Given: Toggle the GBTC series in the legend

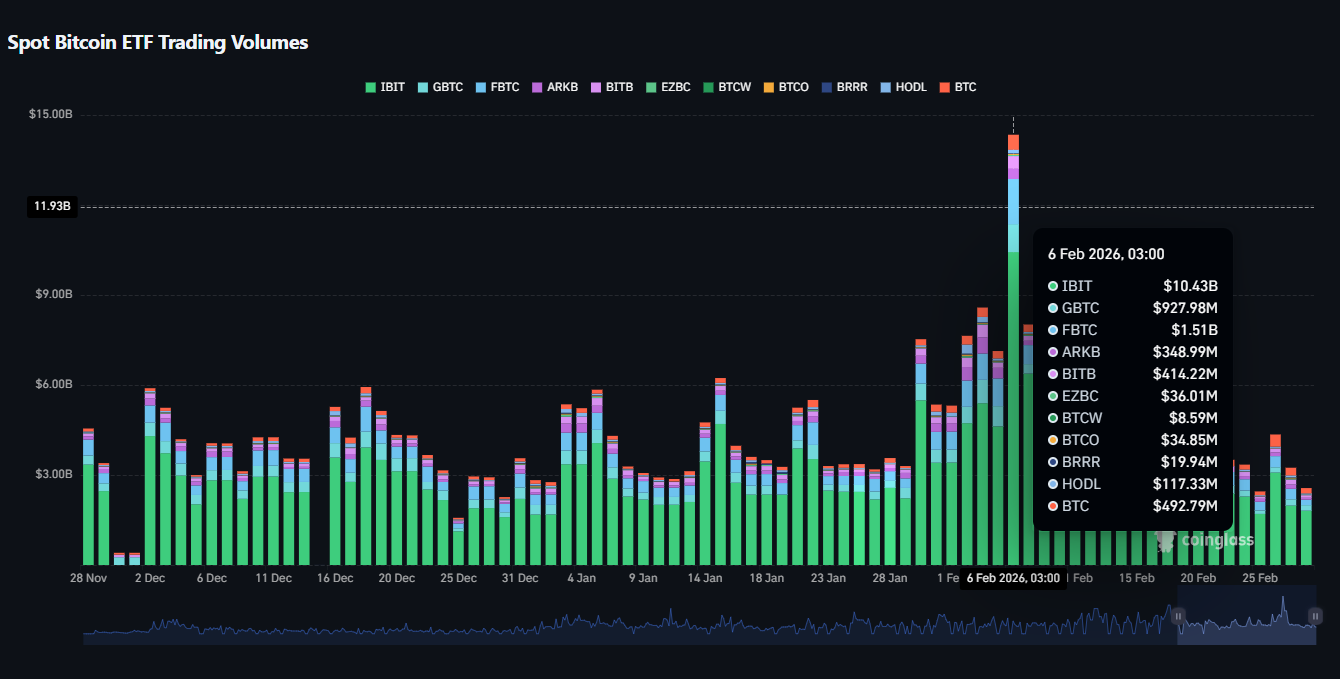Looking at the screenshot, I should coord(439,87).
